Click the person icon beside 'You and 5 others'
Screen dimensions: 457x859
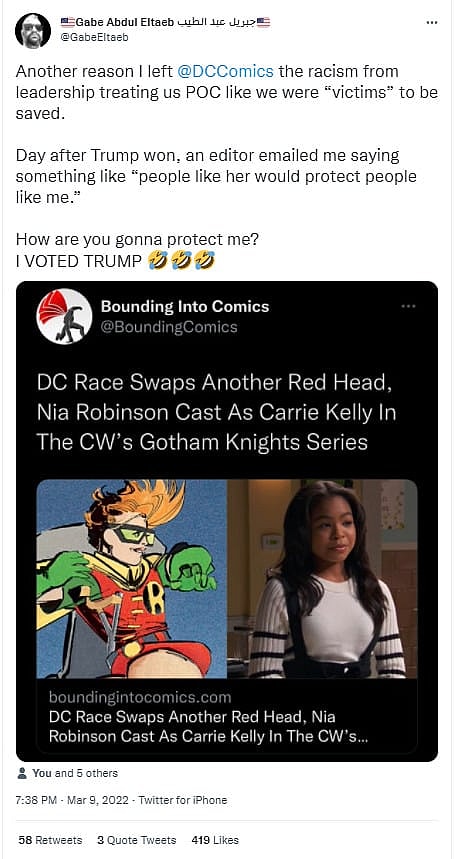[22, 773]
